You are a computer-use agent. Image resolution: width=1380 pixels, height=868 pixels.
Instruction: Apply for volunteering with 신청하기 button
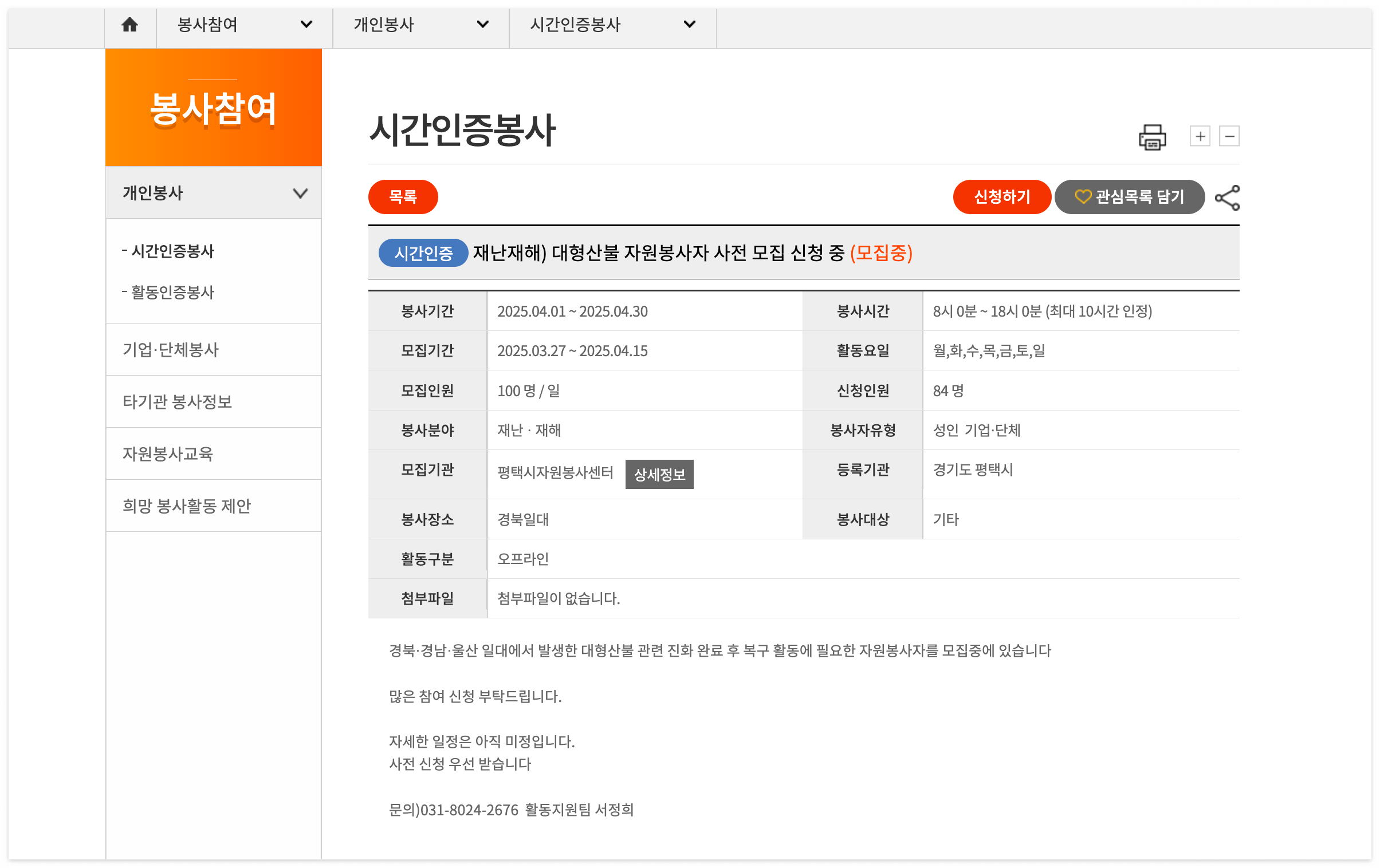click(1002, 196)
